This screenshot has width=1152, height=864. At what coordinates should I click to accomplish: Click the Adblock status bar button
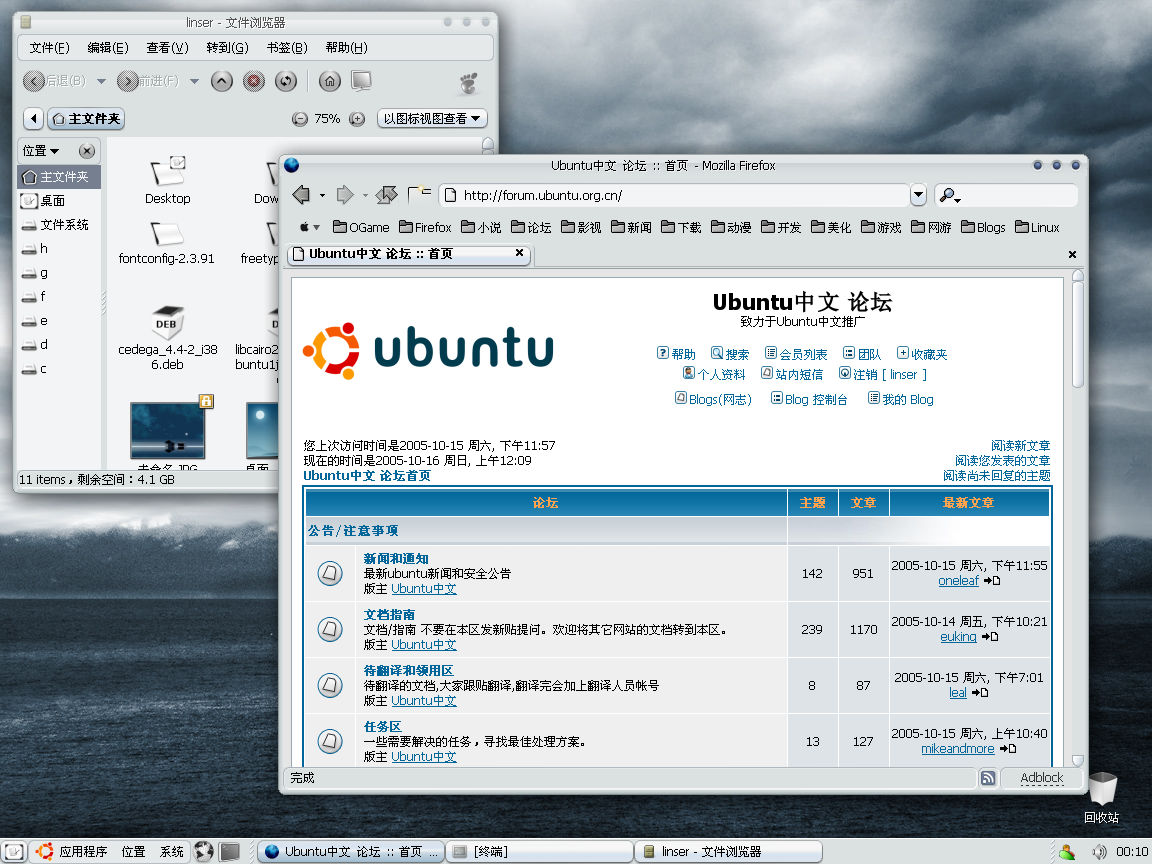point(1042,778)
